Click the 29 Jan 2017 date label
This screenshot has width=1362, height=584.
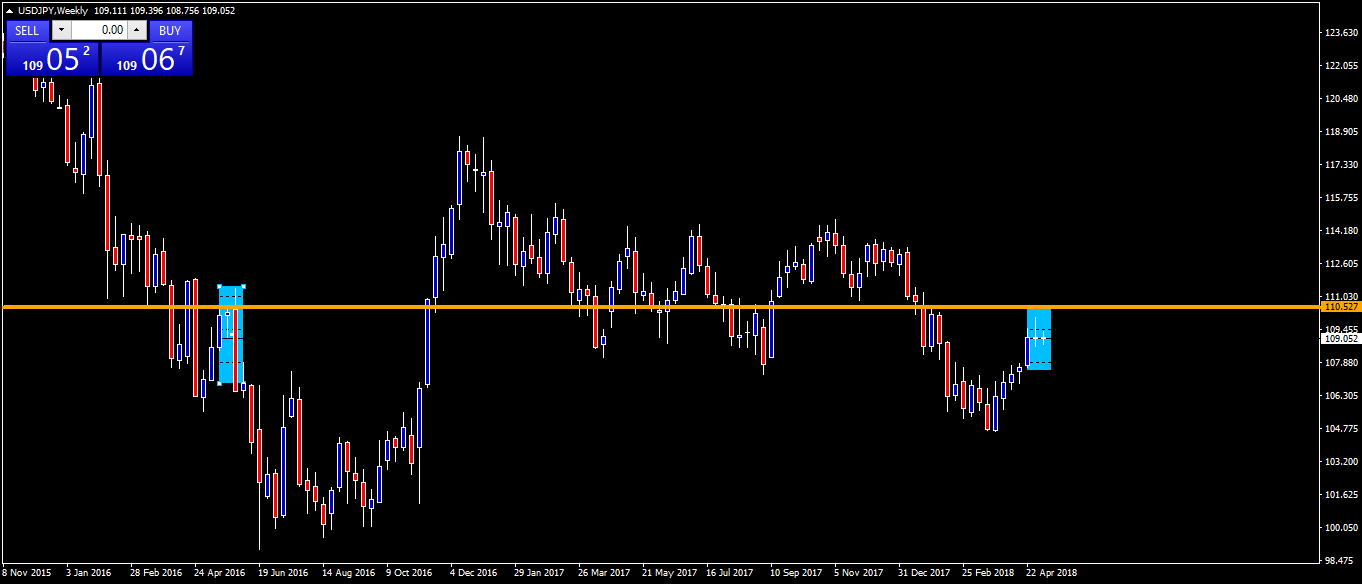click(539, 574)
